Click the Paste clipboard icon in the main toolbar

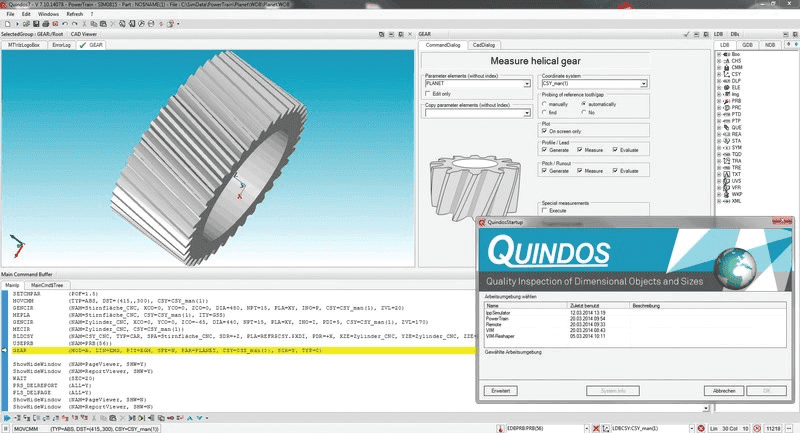(103, 23)
